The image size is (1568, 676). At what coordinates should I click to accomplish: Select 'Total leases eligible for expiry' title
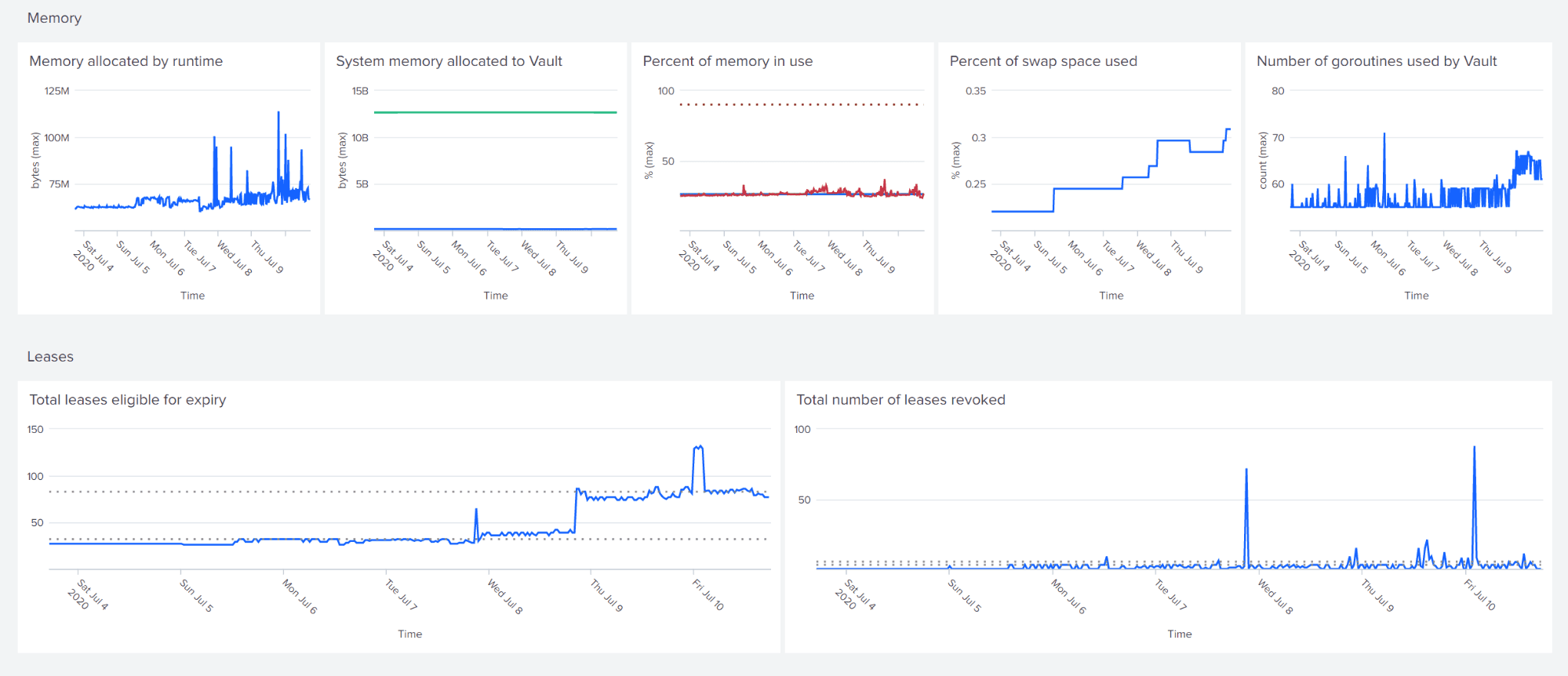click(128, 400)
